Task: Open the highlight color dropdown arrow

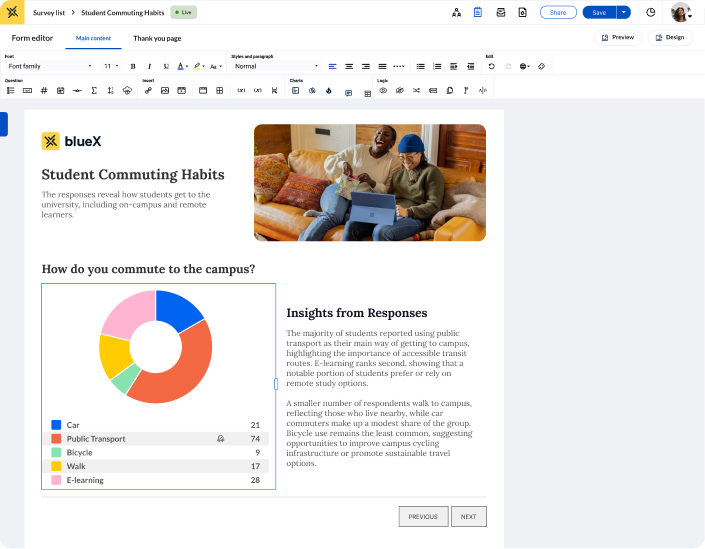Action: pyautogui.click(x=203, y=67)
